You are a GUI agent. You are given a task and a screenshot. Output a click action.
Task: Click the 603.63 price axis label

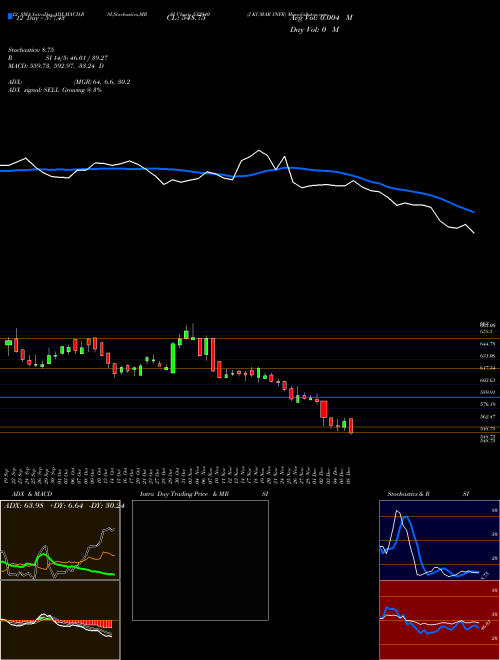point(488,380)
